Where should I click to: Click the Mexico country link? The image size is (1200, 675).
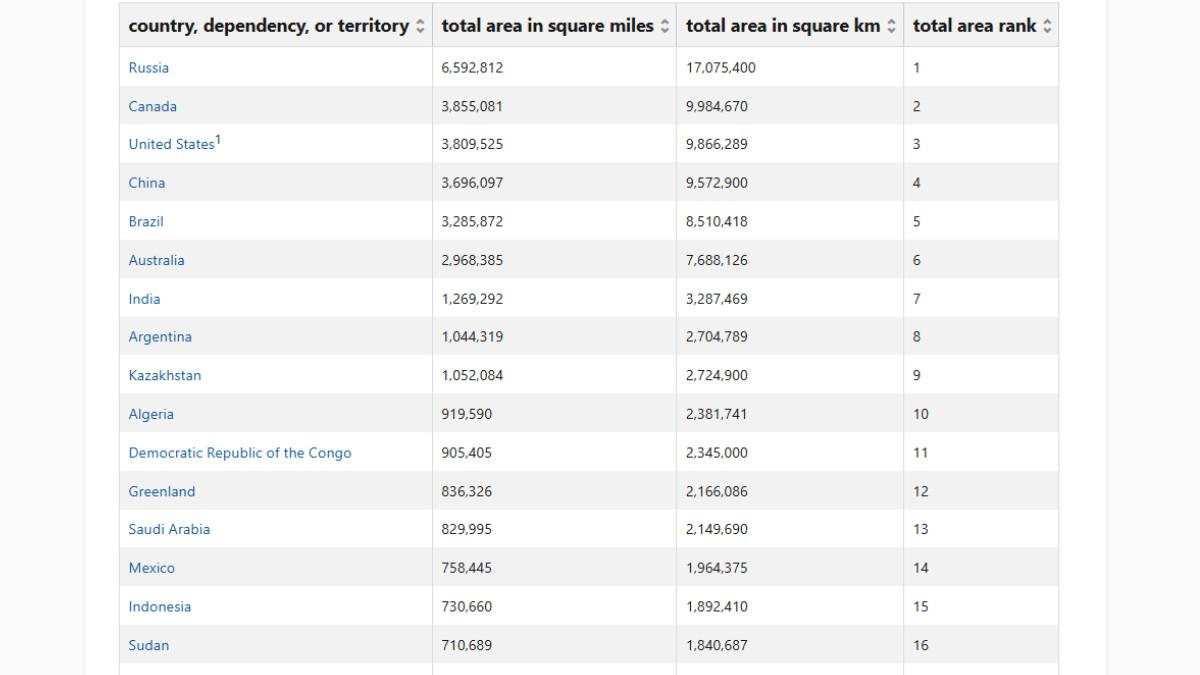click(x=151, y=568)
